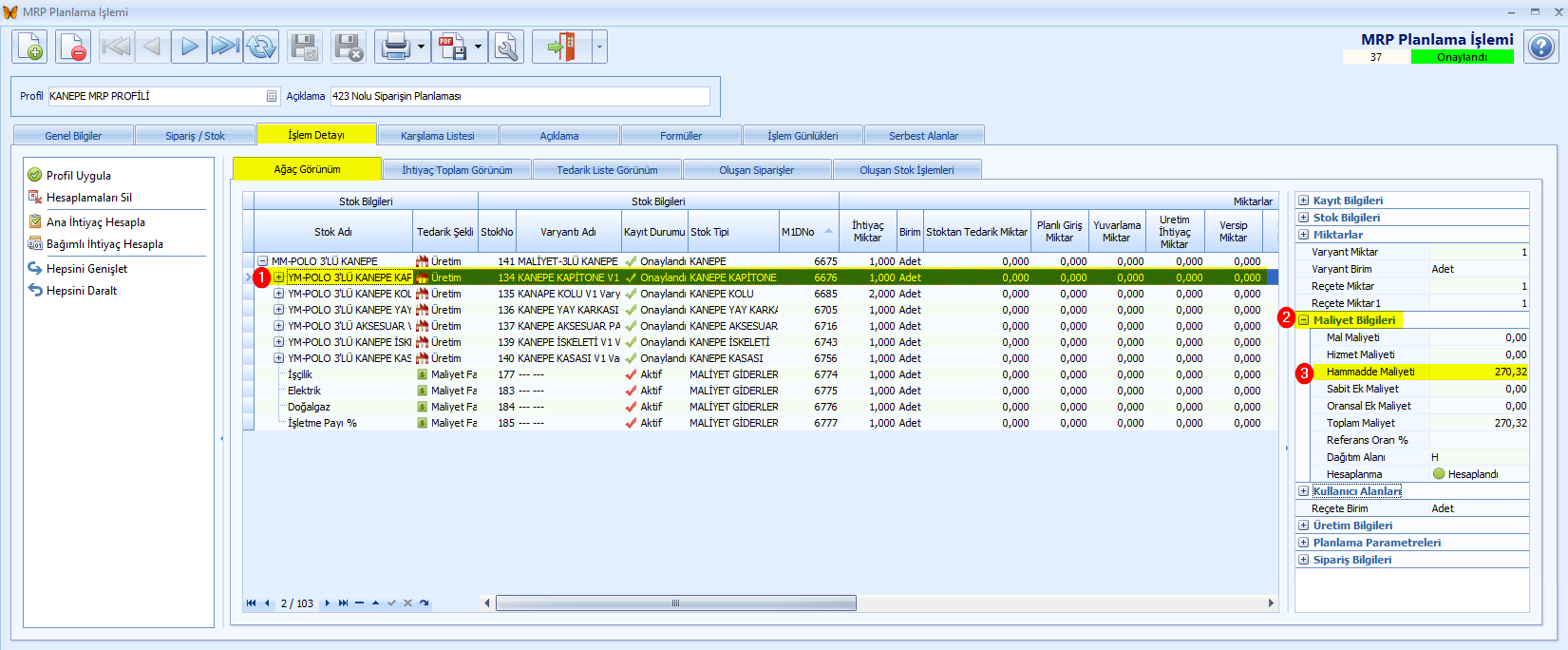This screenshot has height=650, width=1568.
Task: Go to last row in grid navigator
Action: coord(343,602)
